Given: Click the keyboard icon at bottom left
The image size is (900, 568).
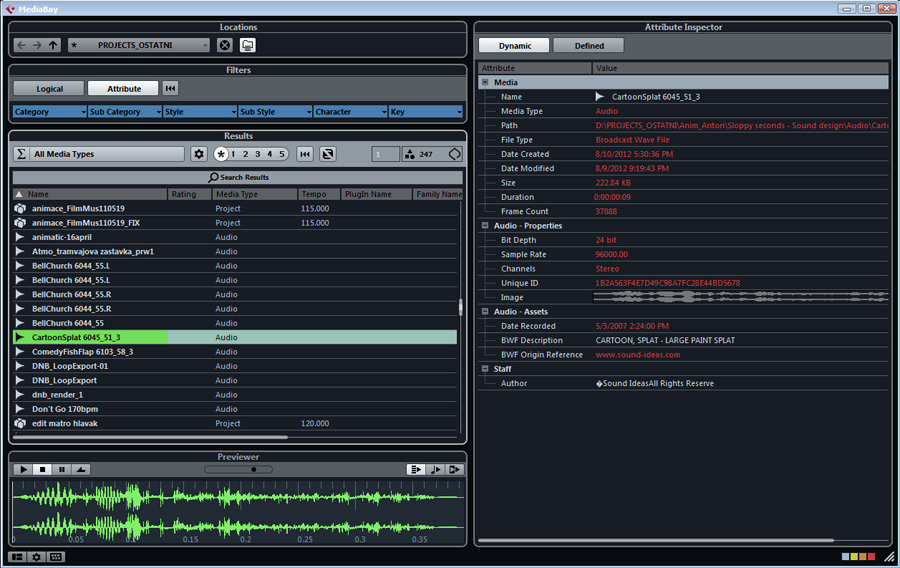Looking at the screenshot, I should [56, 557].
